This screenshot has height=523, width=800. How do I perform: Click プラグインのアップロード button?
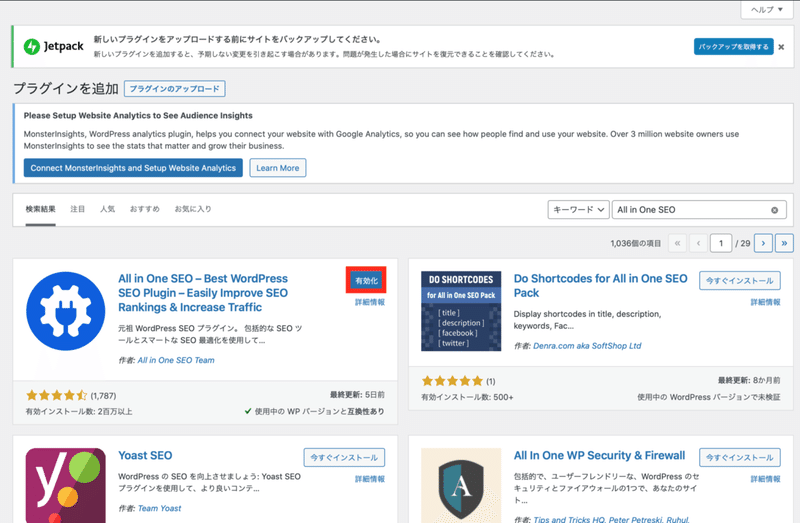(x=174, y=89)
